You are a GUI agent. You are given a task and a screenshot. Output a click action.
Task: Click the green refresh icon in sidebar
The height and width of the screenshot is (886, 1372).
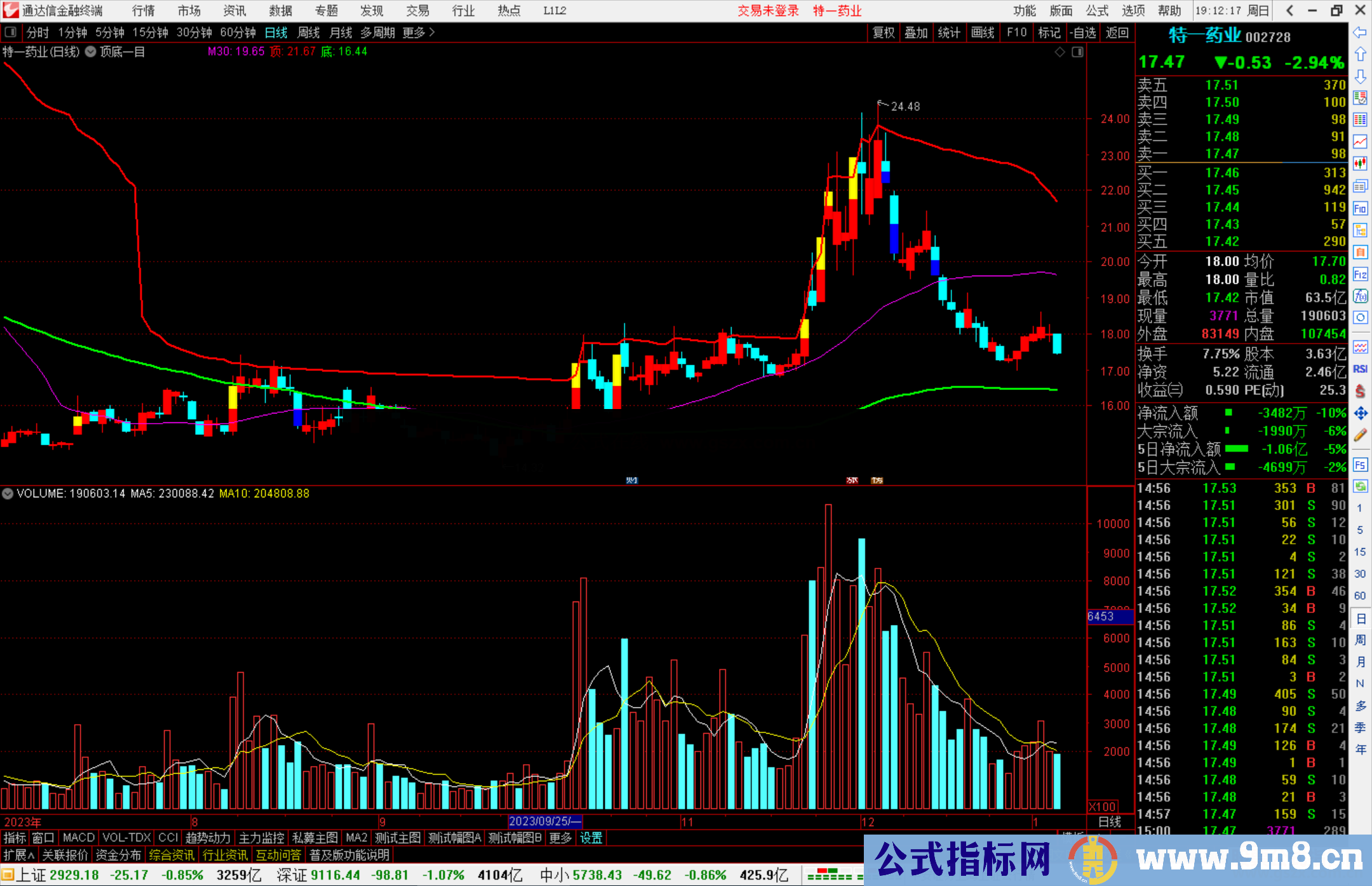[x=1360, y=487]
